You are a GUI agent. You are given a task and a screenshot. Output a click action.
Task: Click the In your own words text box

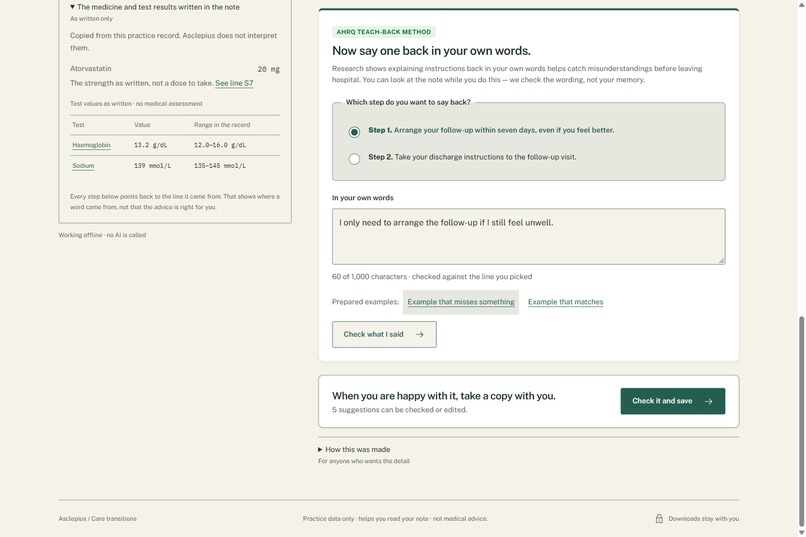(528, 236)
